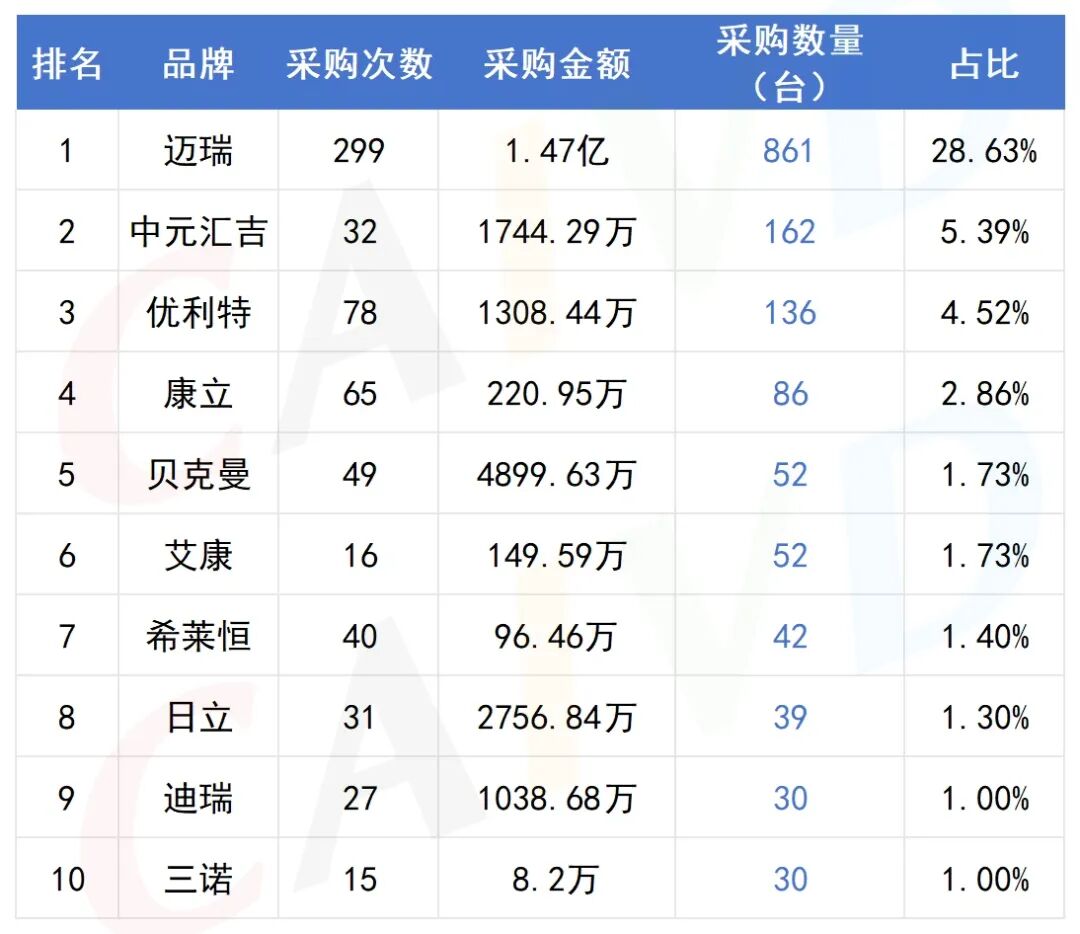Click purchase count 31

[x=360, y=718]
